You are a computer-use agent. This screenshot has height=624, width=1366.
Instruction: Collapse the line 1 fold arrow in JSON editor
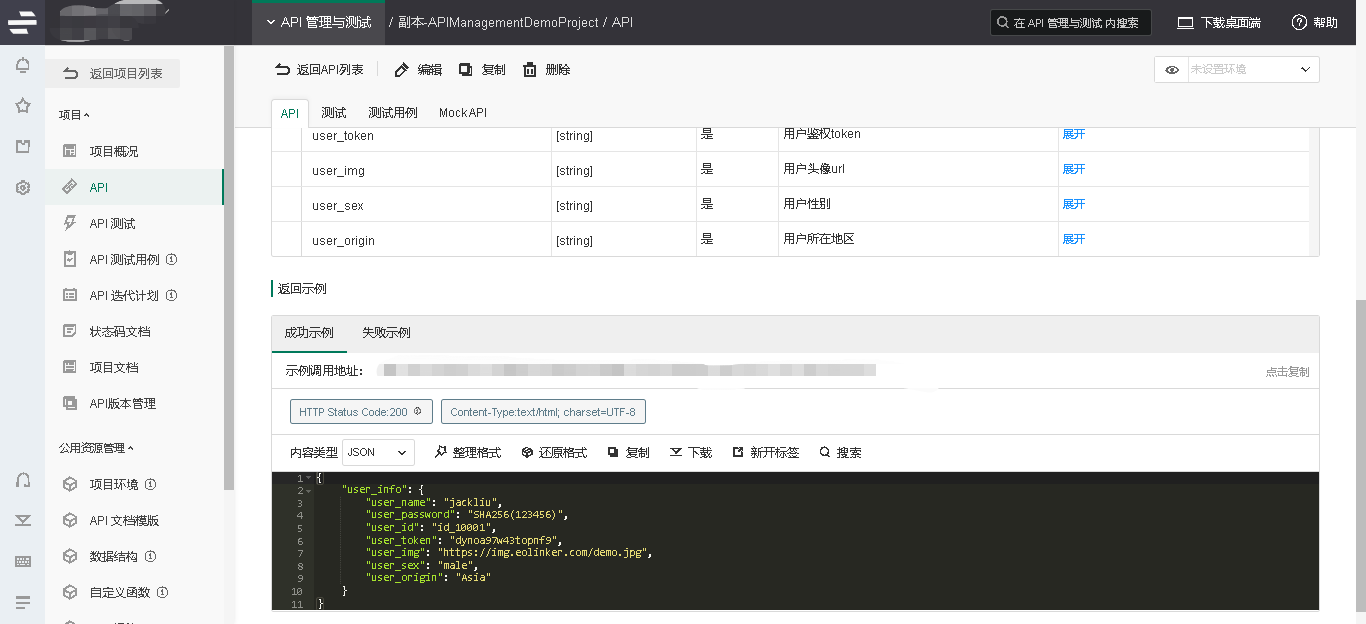point(309,478)
